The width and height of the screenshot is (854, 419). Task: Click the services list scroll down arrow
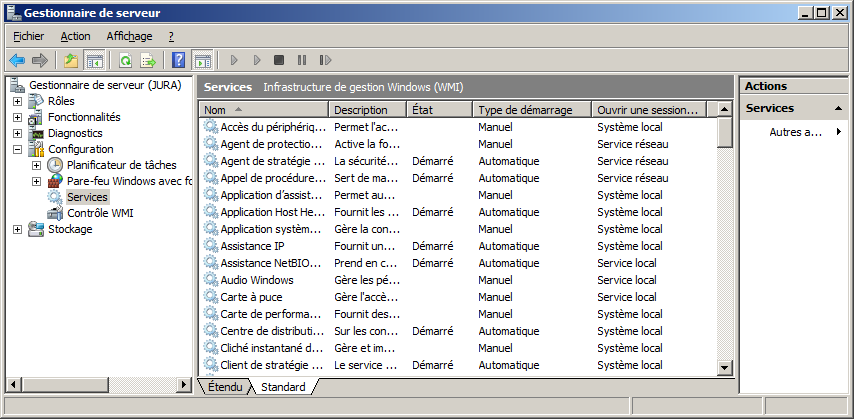coord(725,368)
